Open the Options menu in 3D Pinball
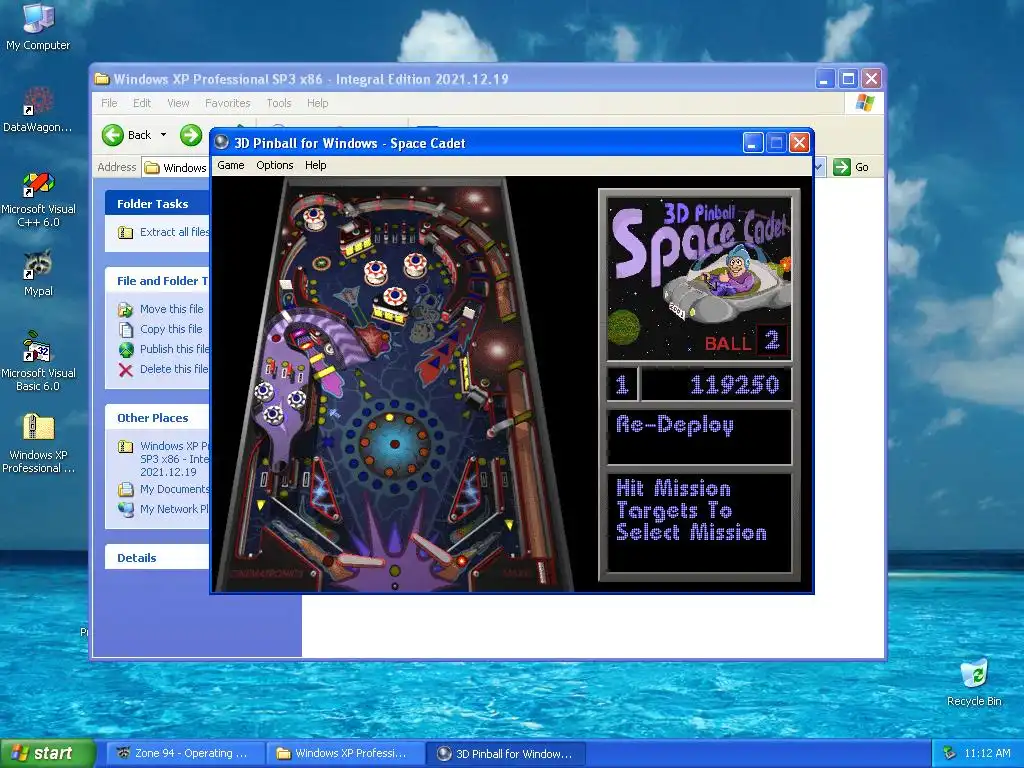 pyautogui.click(x=274, y=165)
